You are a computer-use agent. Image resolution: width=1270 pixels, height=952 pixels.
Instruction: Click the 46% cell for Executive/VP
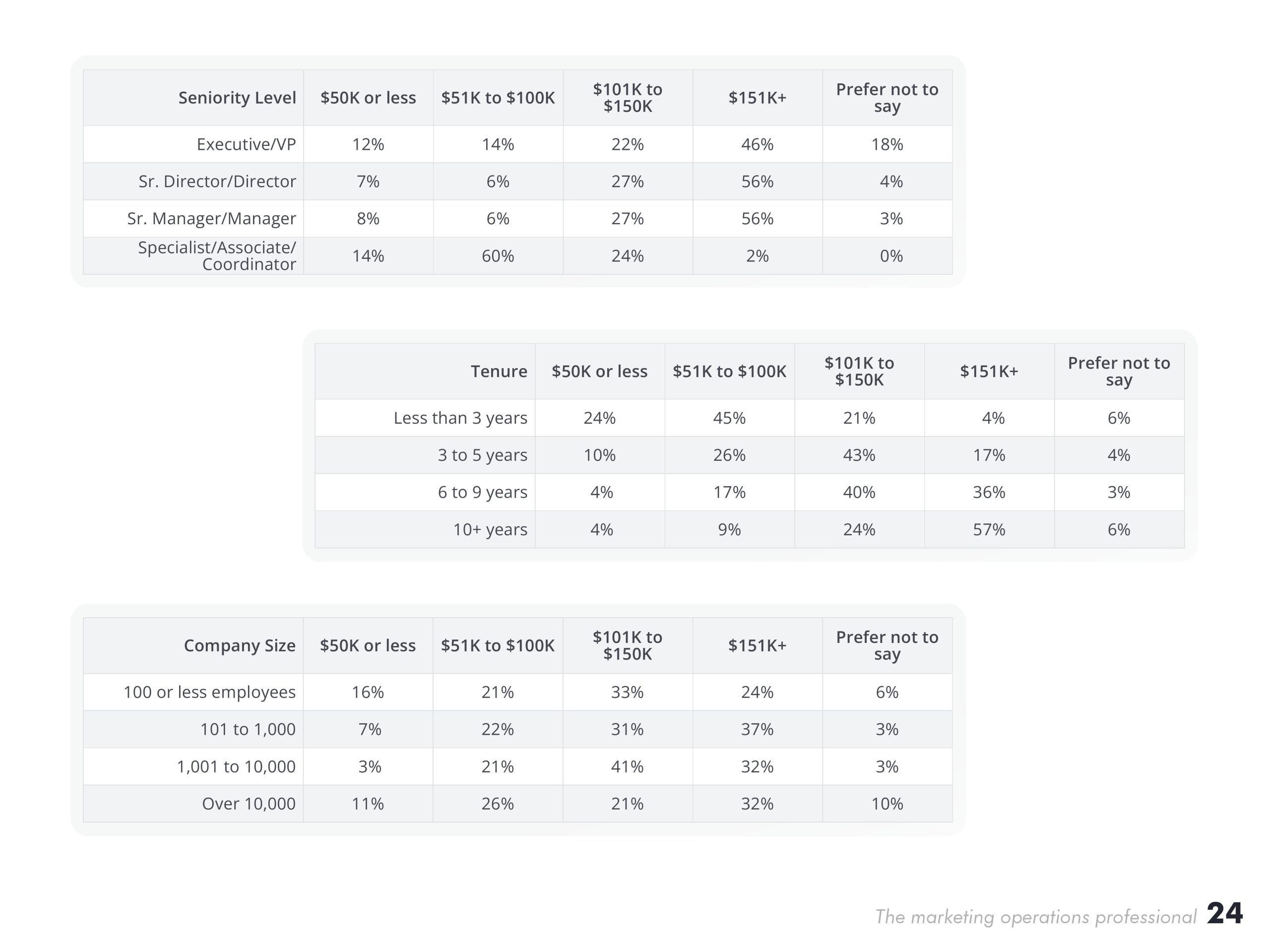point(758,144)
